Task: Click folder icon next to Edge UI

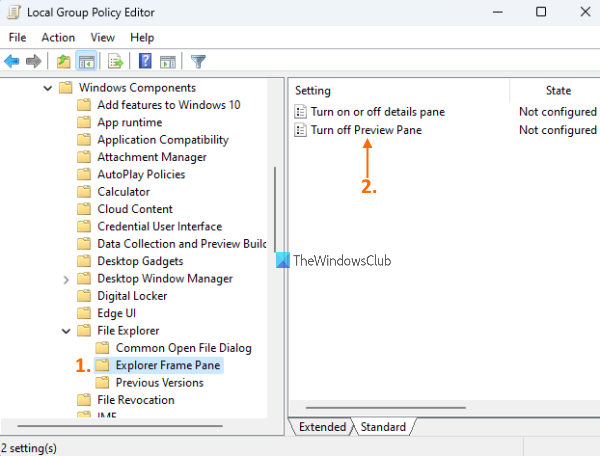Action: click(84, 313)
